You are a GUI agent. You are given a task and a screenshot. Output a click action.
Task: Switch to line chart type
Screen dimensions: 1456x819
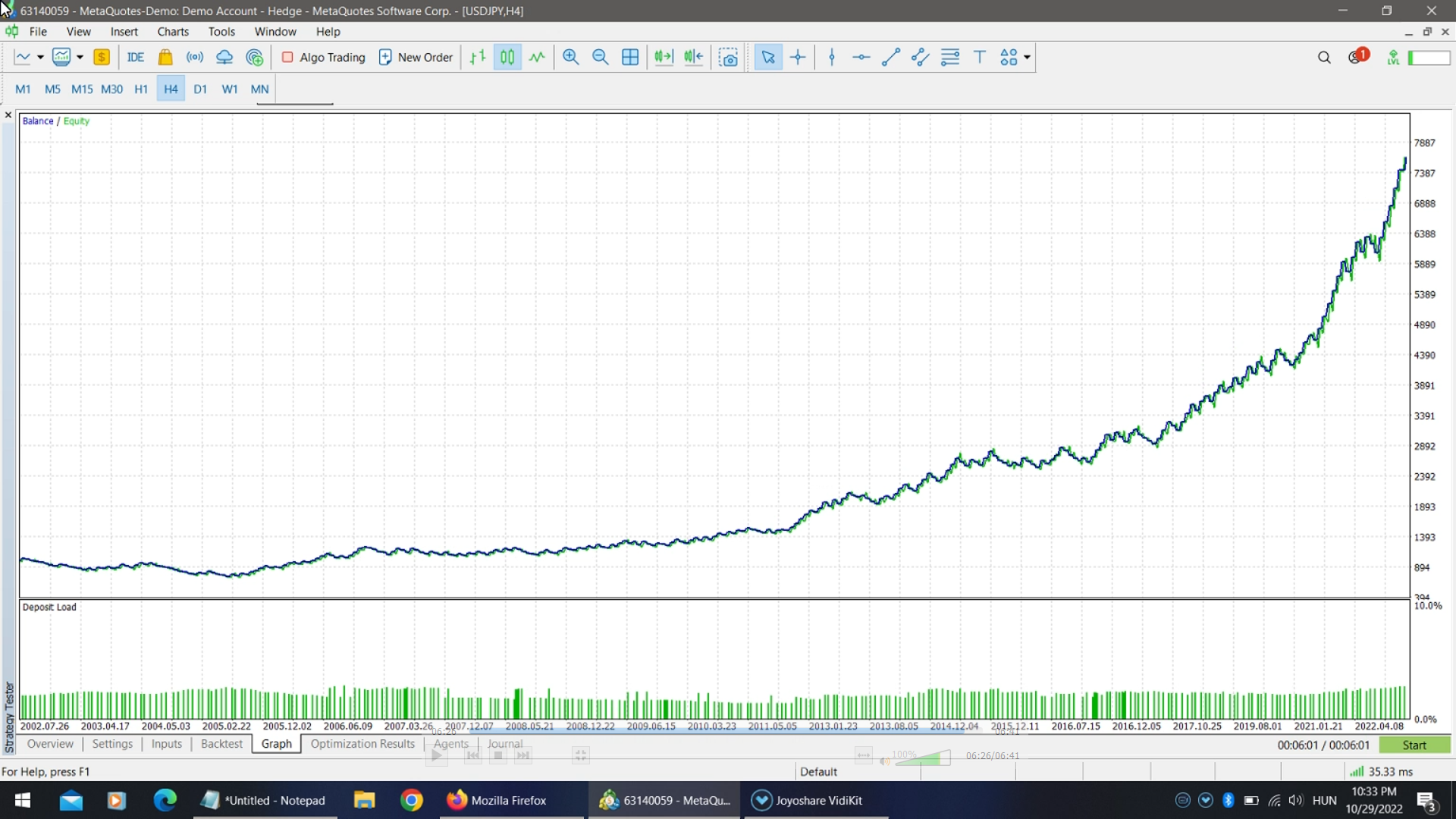tap(537, 57)
